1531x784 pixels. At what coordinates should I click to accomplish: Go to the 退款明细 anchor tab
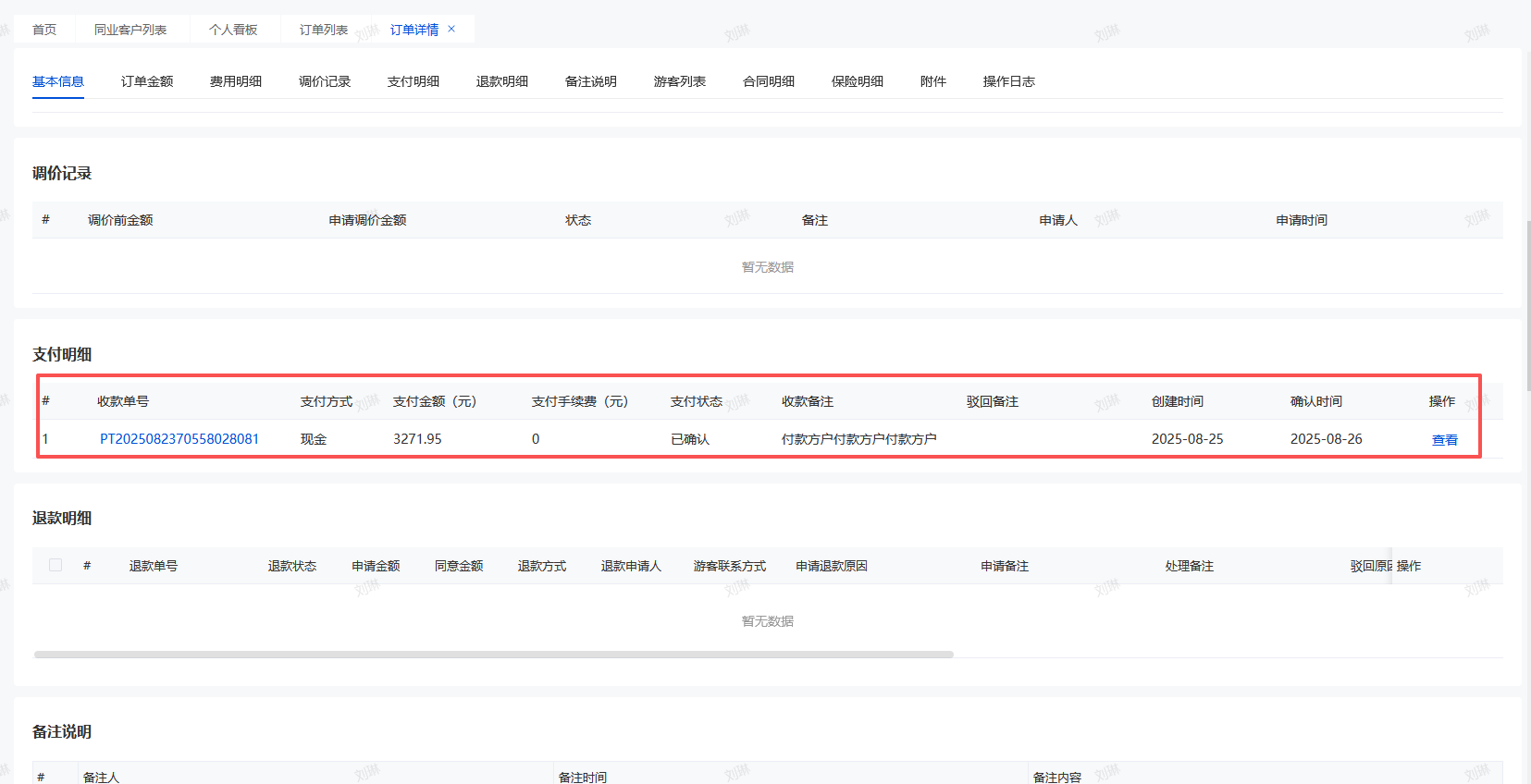click(x=502, y=81)
